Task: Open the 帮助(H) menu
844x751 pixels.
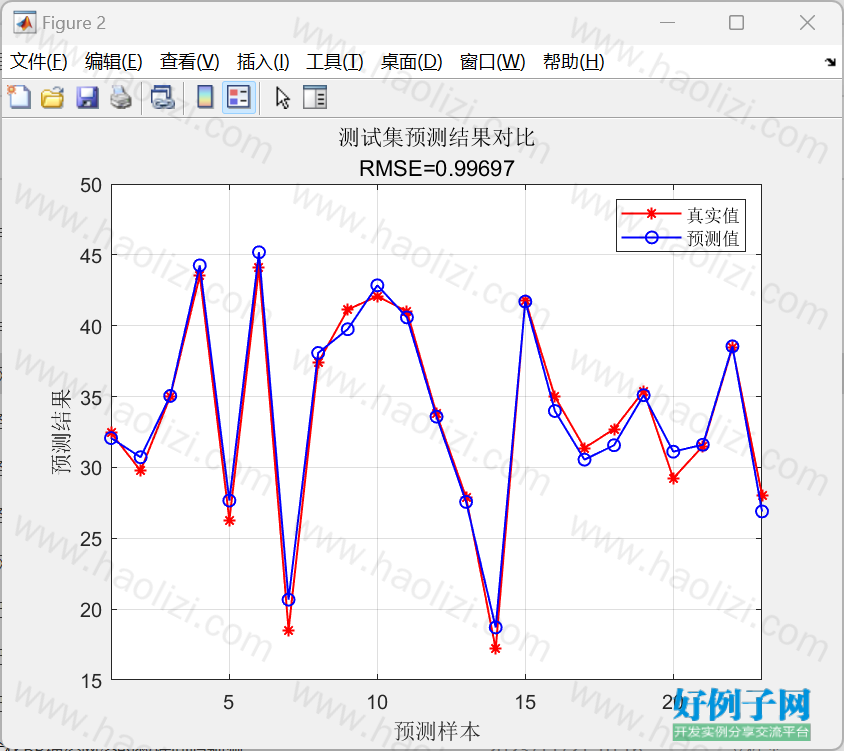Action: click(x=573, y=61)
